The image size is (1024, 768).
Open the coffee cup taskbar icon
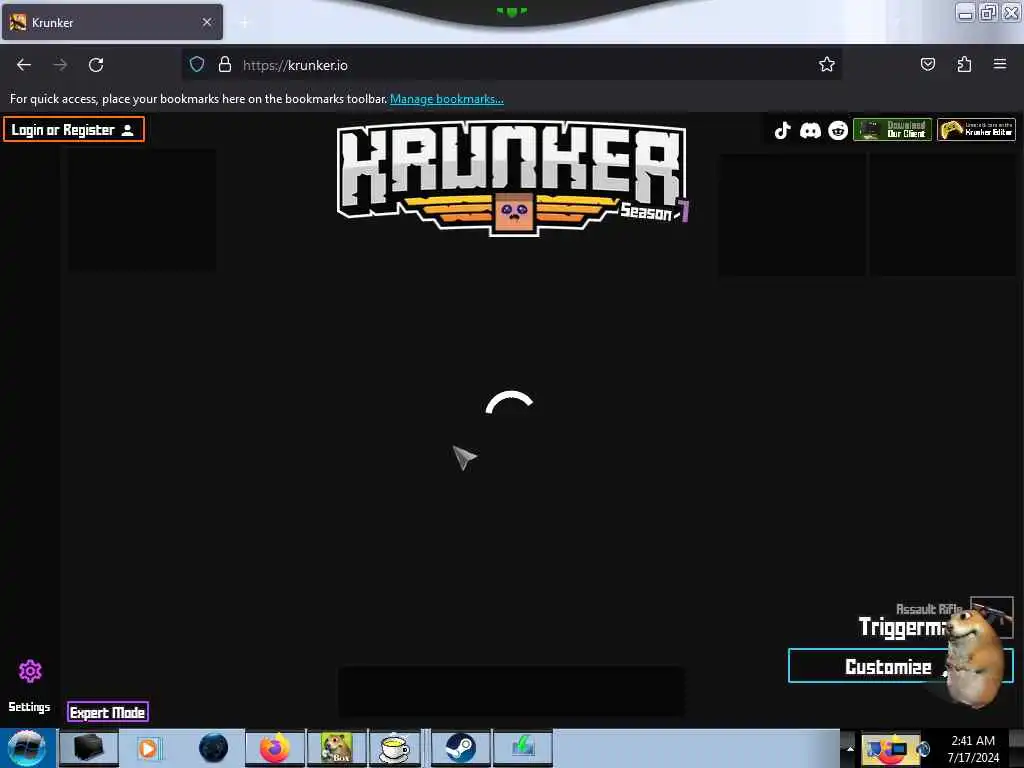pyautogui.click(x=394, y=748)
